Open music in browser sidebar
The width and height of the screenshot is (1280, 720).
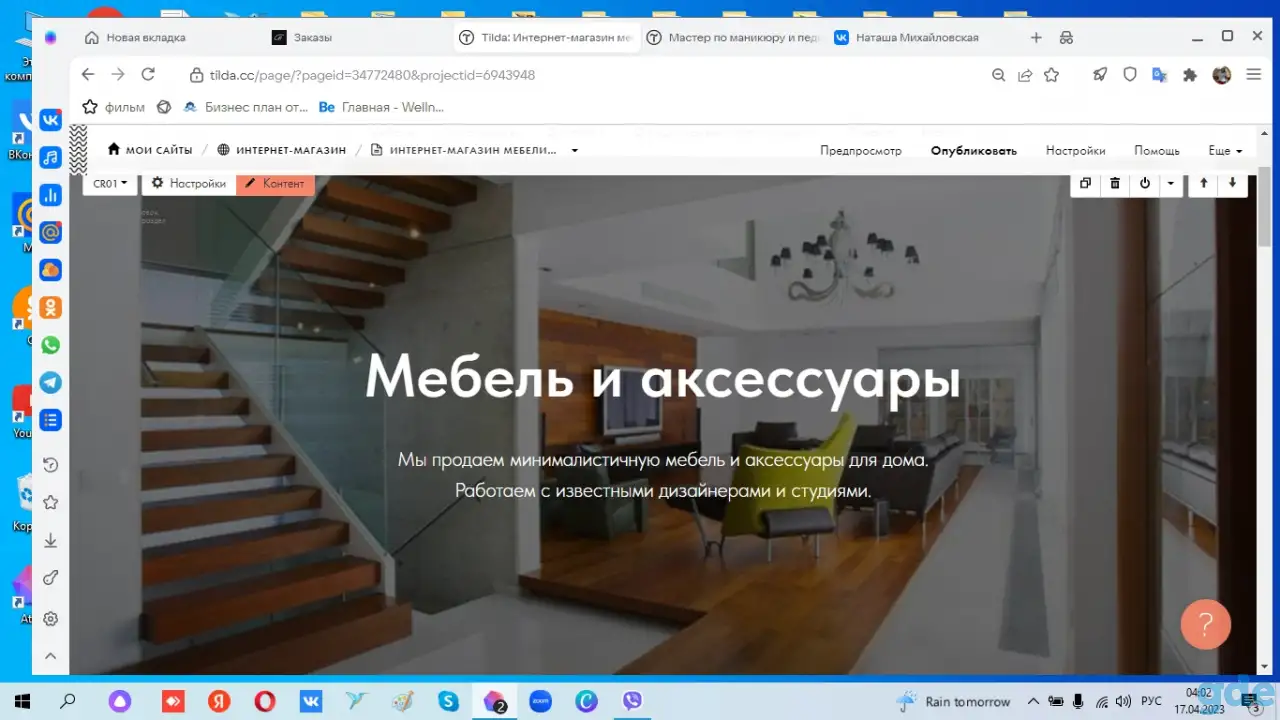pyautogui.click(x=50, y=157)
